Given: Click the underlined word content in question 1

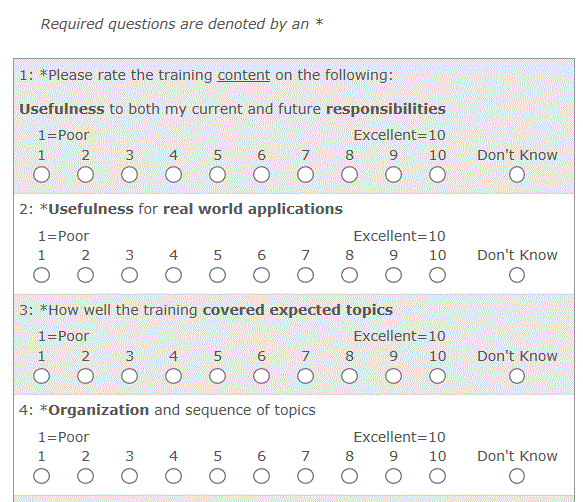Looking at the screenshot, I should tap(244, 75).
